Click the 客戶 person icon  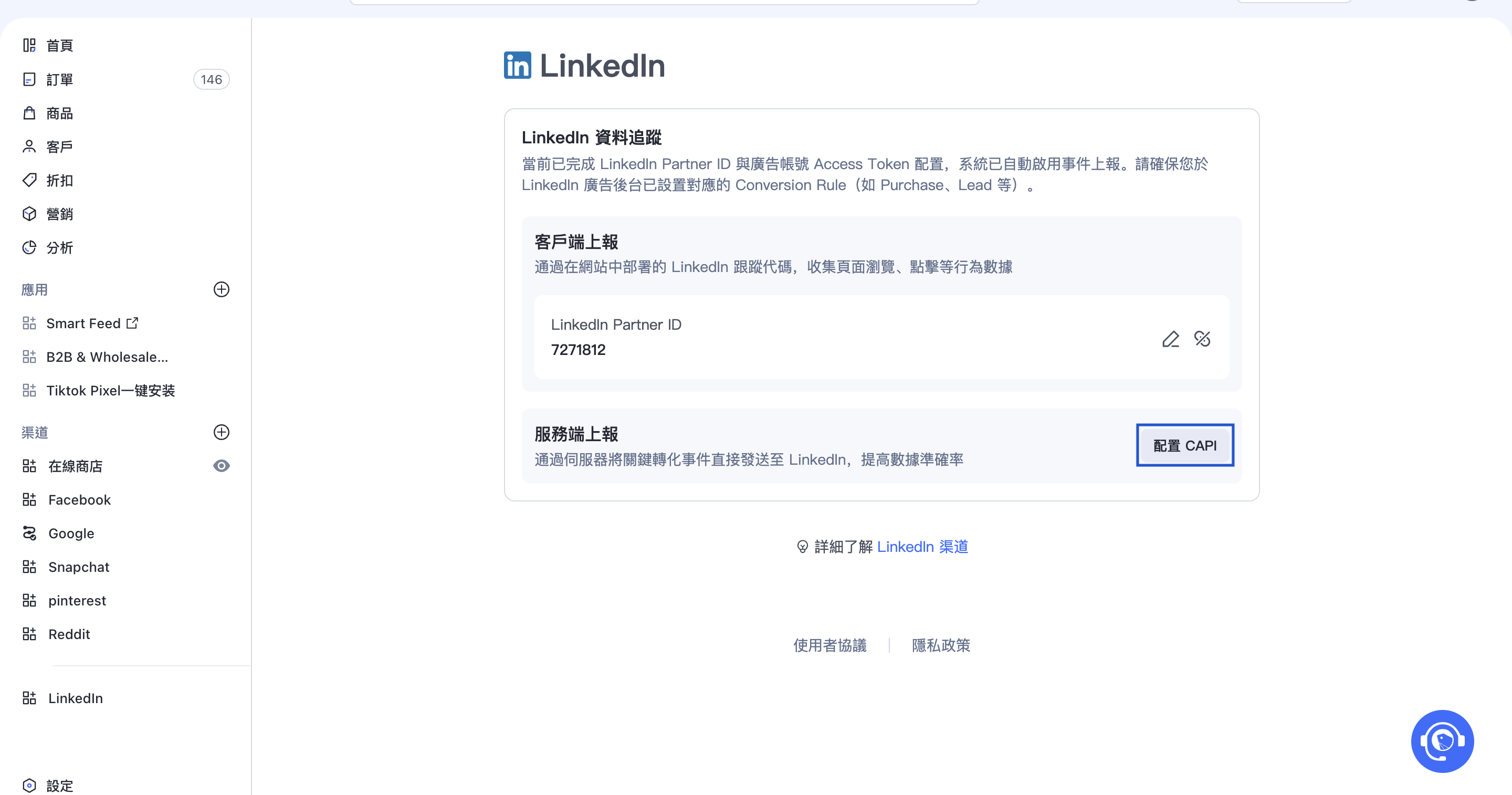[x=29, y=147]
